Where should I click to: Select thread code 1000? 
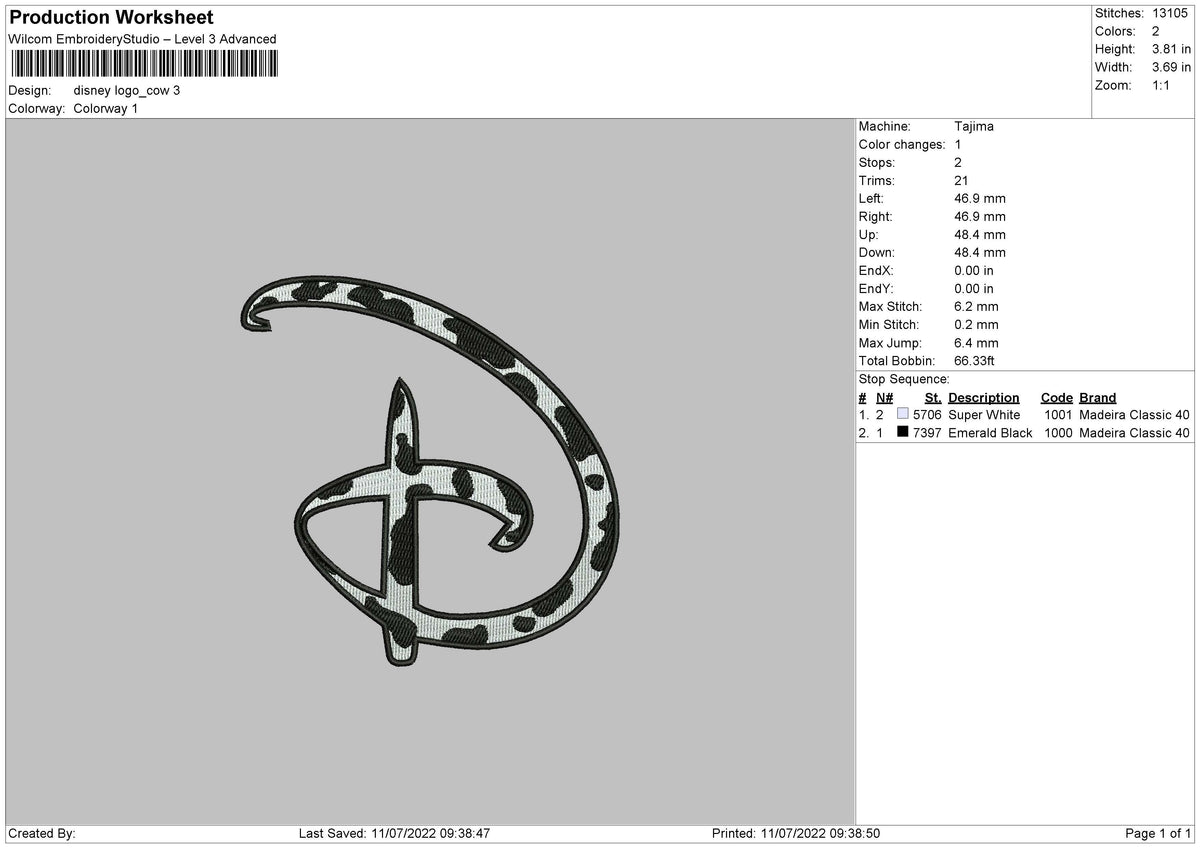click(x=1058, y=433)
